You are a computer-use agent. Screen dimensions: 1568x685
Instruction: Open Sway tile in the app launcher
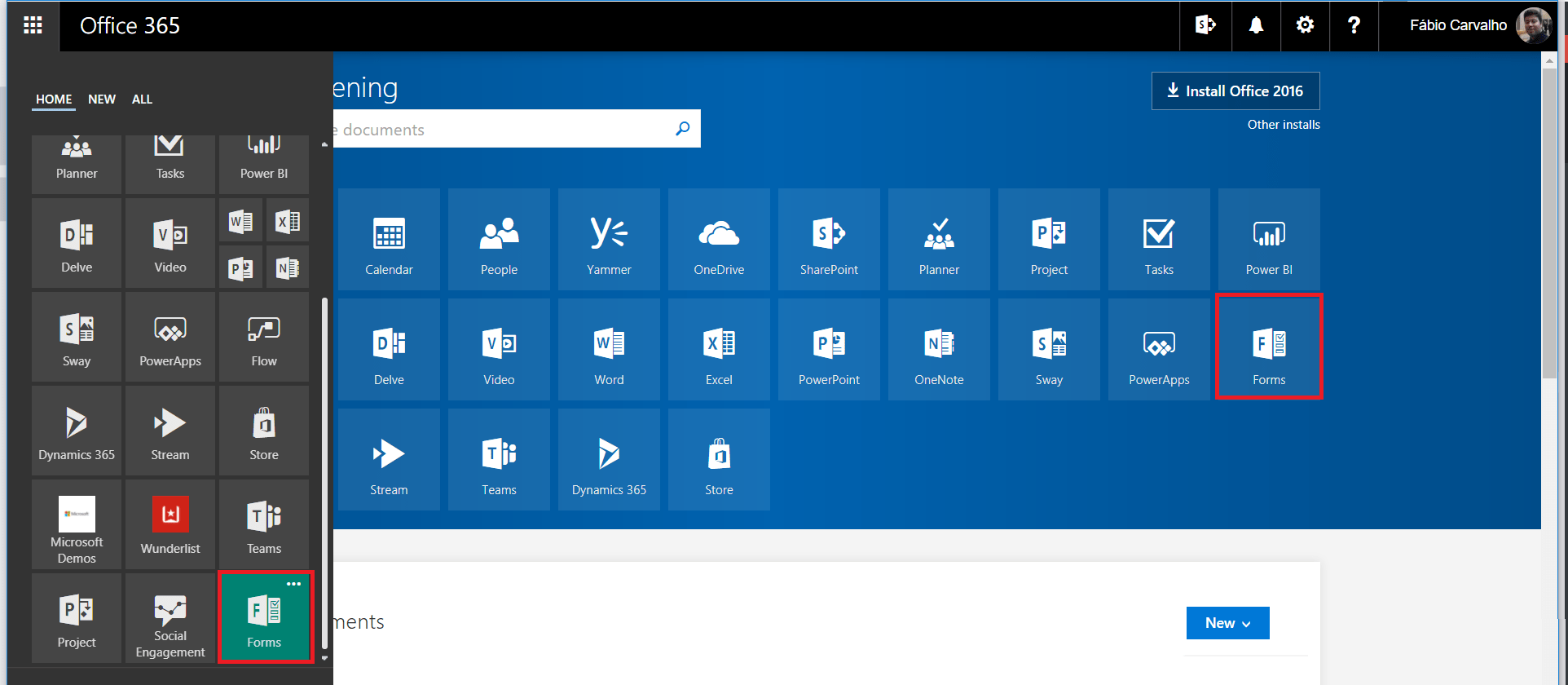[77, 337]
